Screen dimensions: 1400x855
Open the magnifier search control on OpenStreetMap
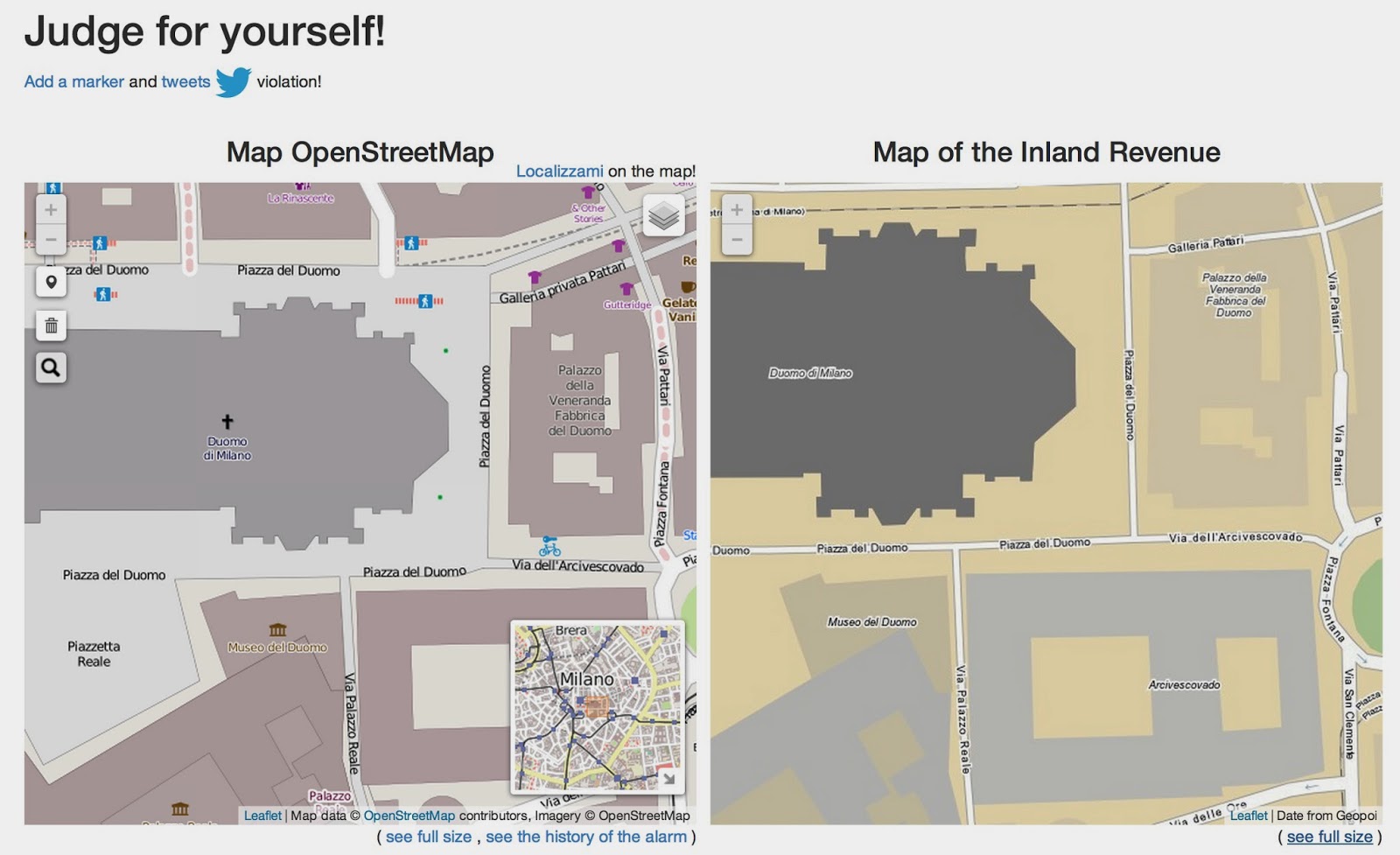pyautogui.click(x=51, y=368)
